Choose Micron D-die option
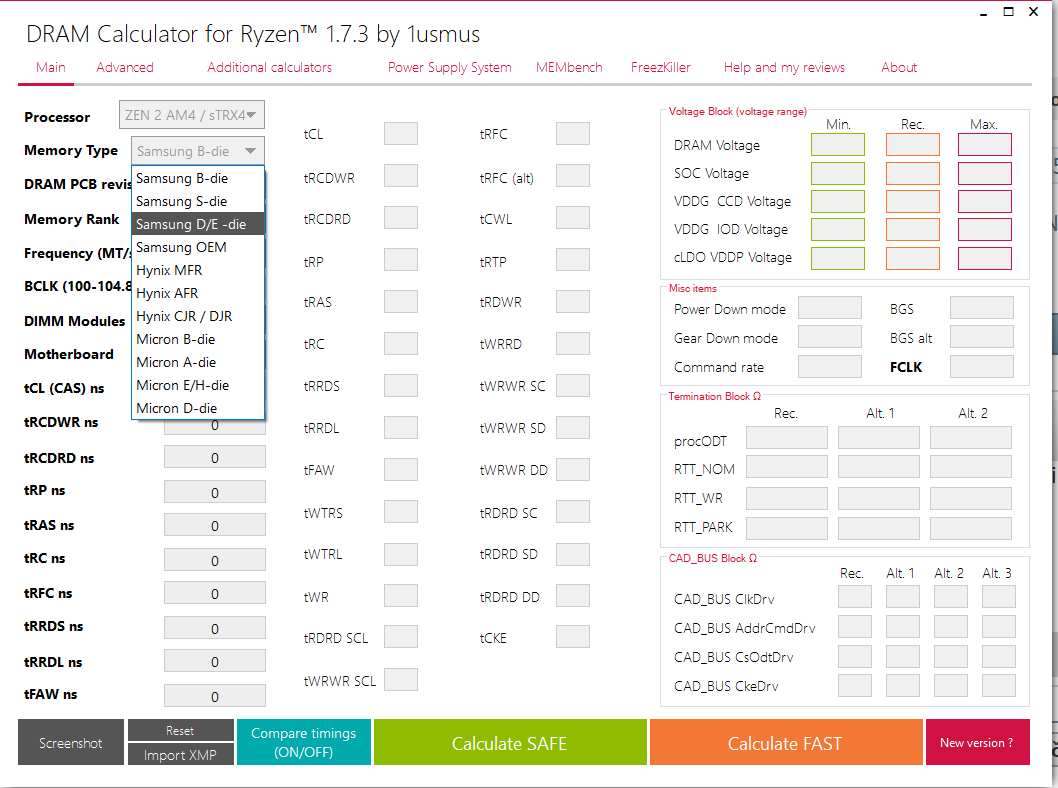Viewport: 1058px width, 788px height. tap(198, 407)
